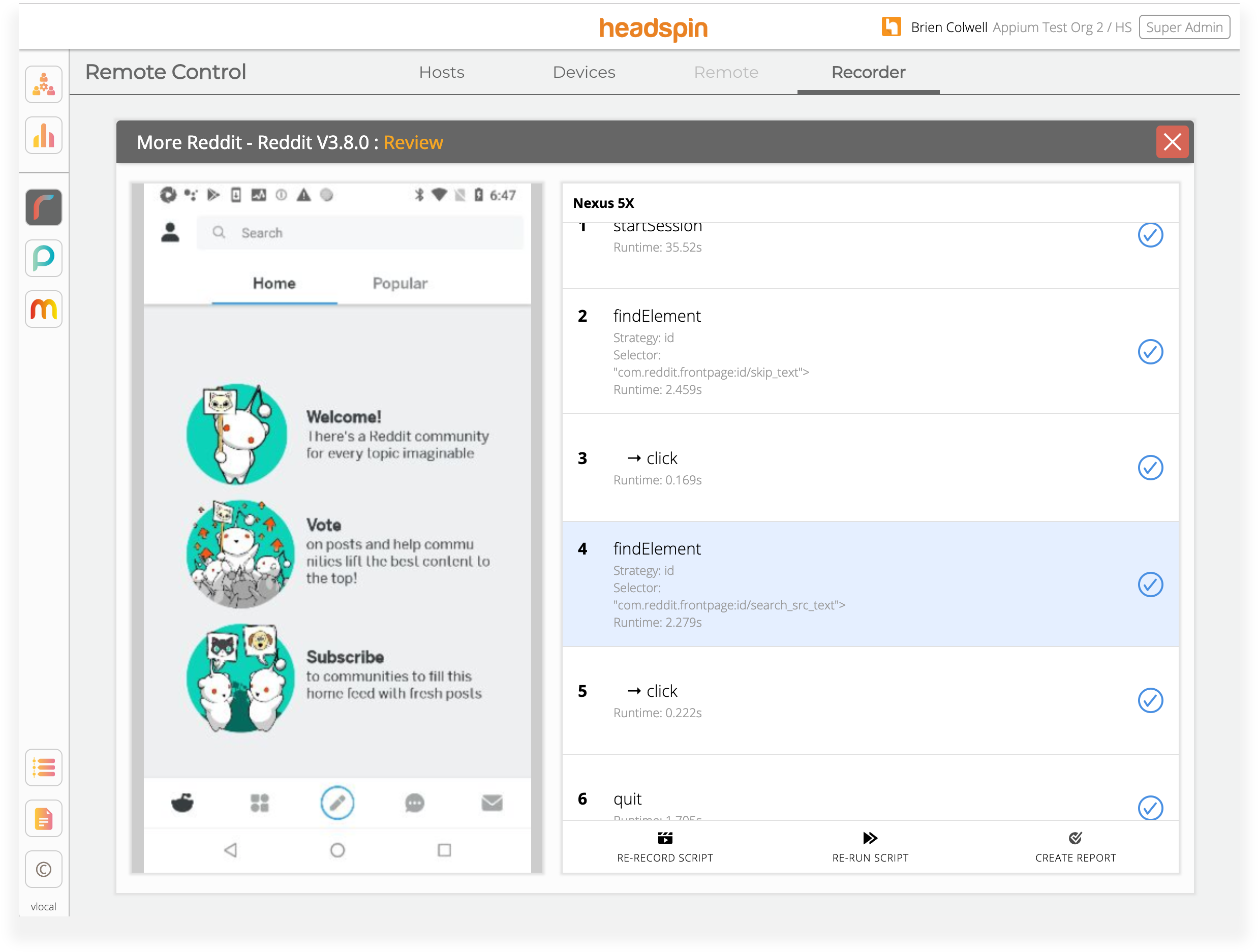This screenshot has width=1258, height=952.
Task: Click the warning triangle in phone status bar
Action: click(303, 195)
